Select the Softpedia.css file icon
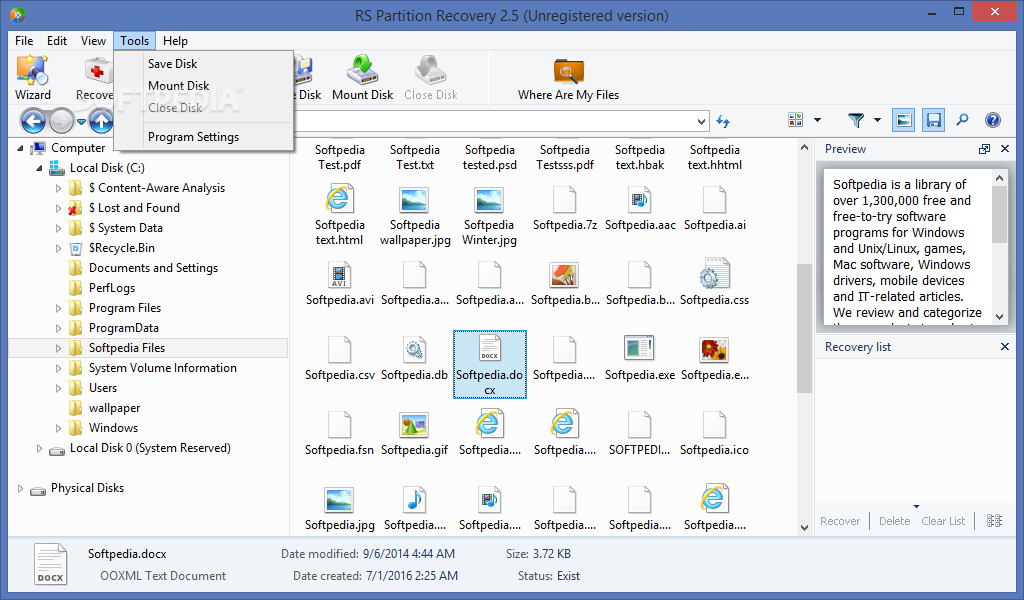Viewport: 1024px width, 600px height. click(714, 274)
